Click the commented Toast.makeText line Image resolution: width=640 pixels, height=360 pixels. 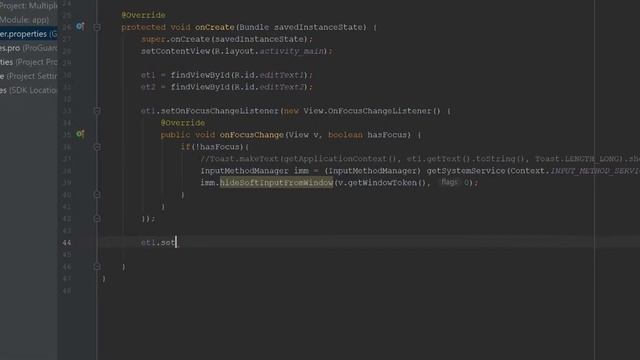click(x=420, y=159)
